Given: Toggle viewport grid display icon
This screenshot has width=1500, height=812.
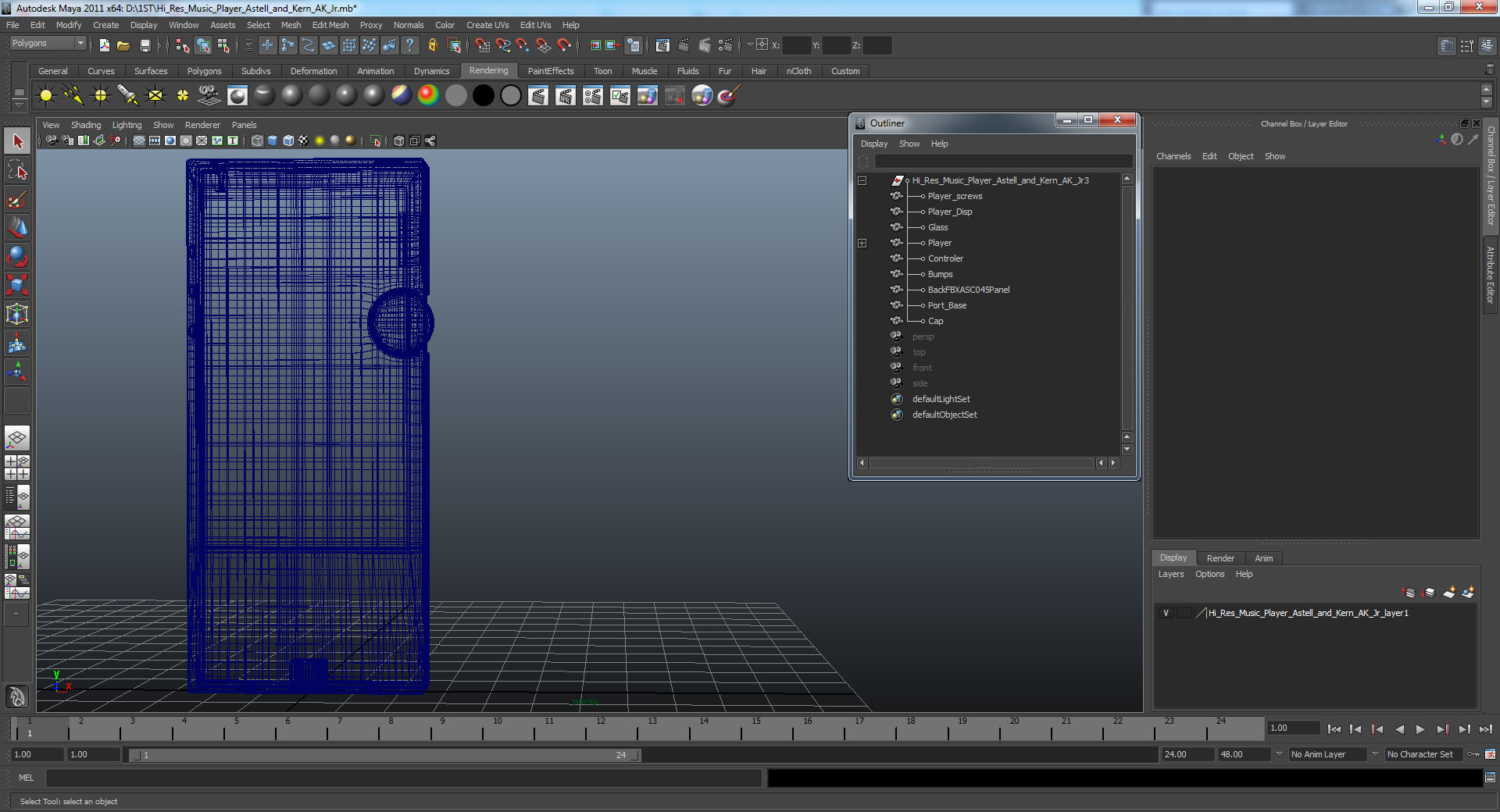Looking at the screenshot, I should tap(139, 141).
